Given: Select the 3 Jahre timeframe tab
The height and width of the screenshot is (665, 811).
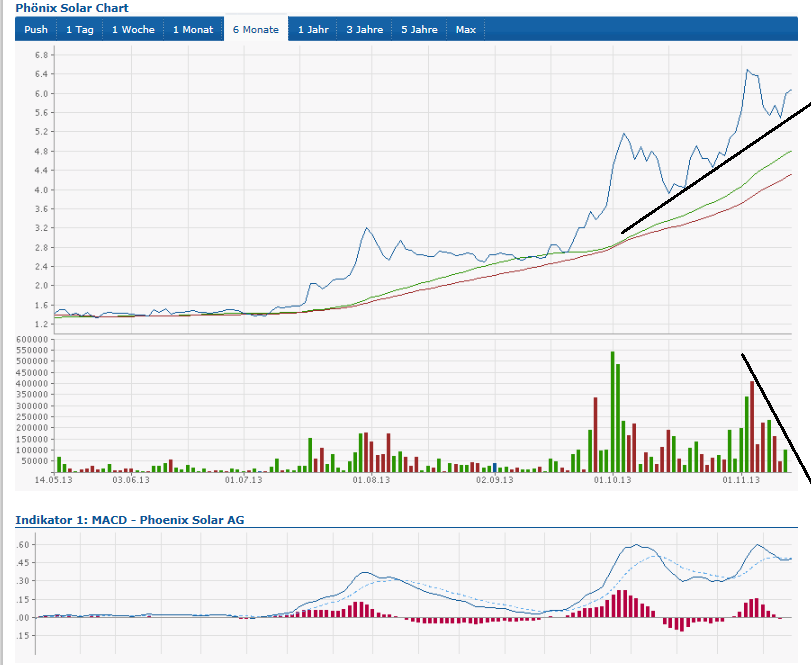Looking at the screenshot, I should (x=365, y=29).
